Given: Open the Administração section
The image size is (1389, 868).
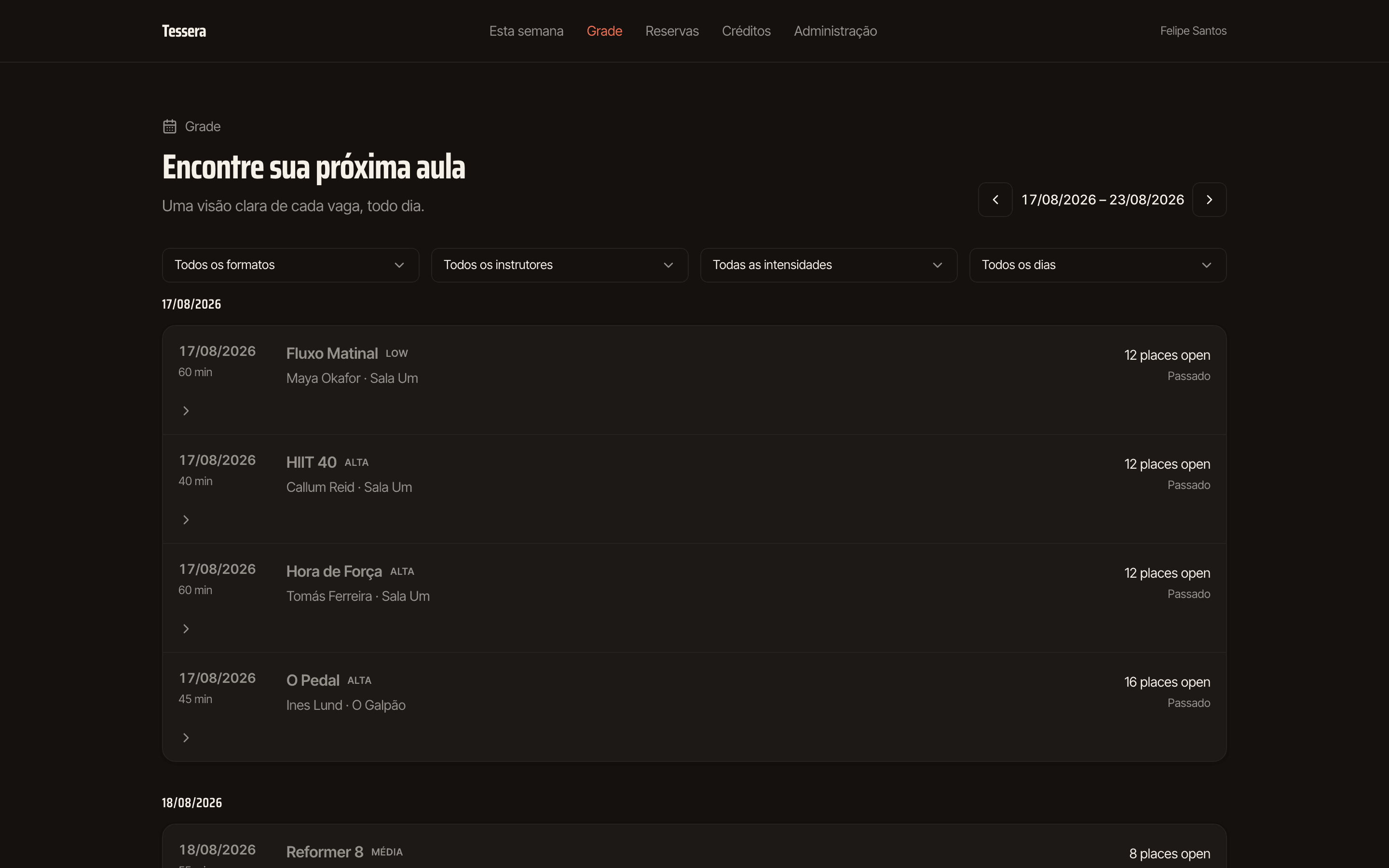Looking at the screenshot, I should click(x=835, y=31).
